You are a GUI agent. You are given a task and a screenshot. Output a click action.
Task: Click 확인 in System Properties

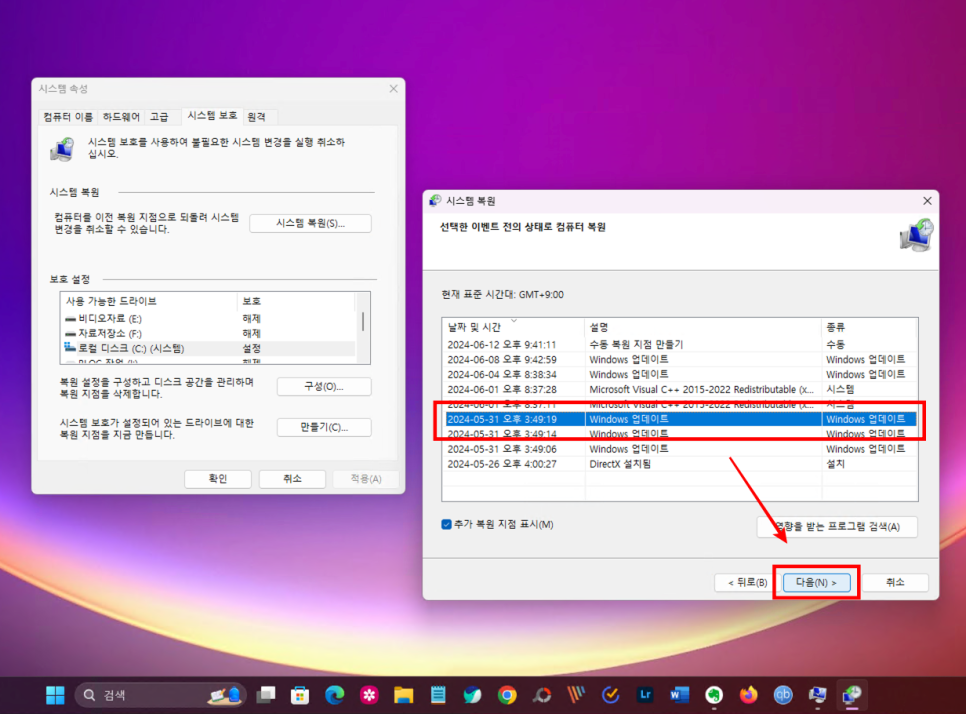coord(217,479)
